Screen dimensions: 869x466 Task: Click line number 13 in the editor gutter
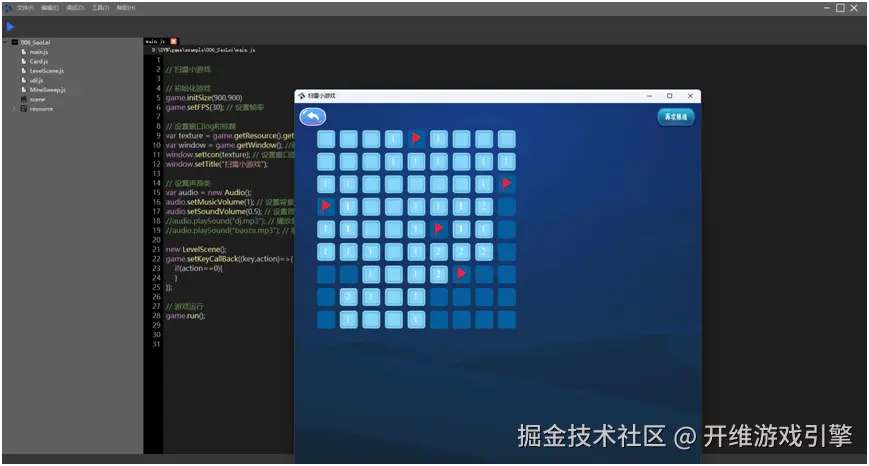(156, 173)
